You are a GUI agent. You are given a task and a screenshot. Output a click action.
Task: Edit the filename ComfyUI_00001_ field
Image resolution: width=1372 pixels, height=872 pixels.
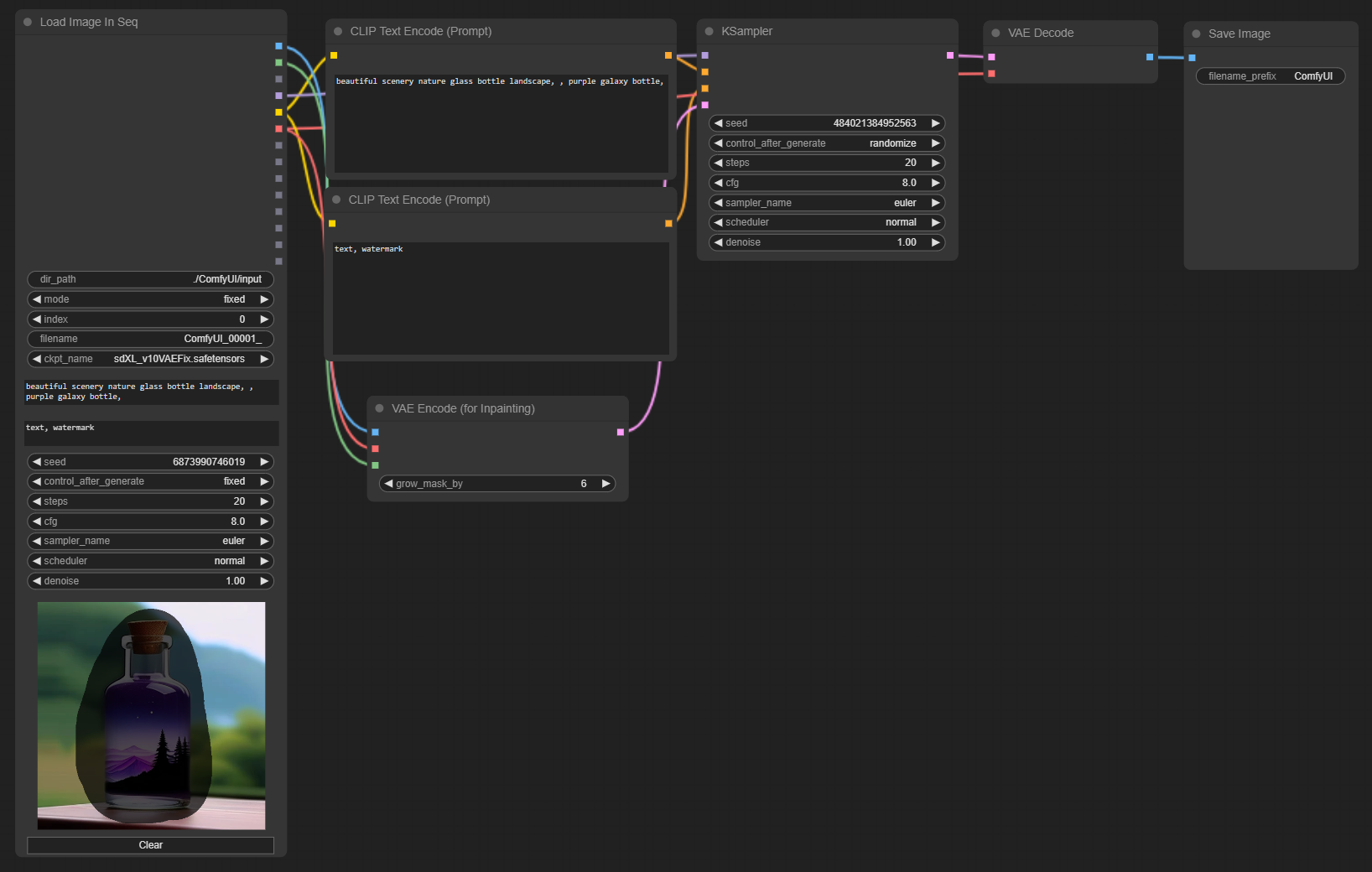coord(151,339)
